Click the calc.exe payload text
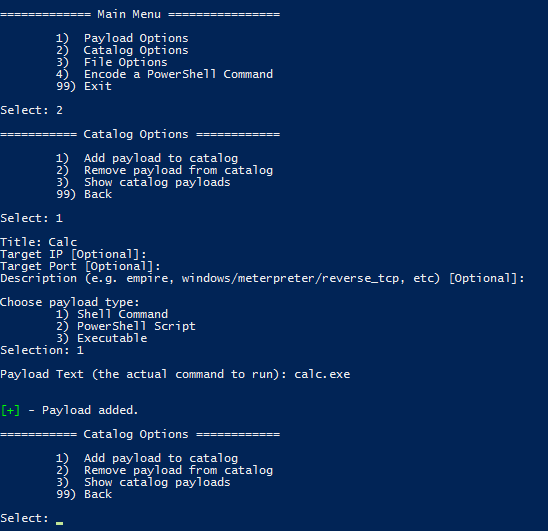 322,374
